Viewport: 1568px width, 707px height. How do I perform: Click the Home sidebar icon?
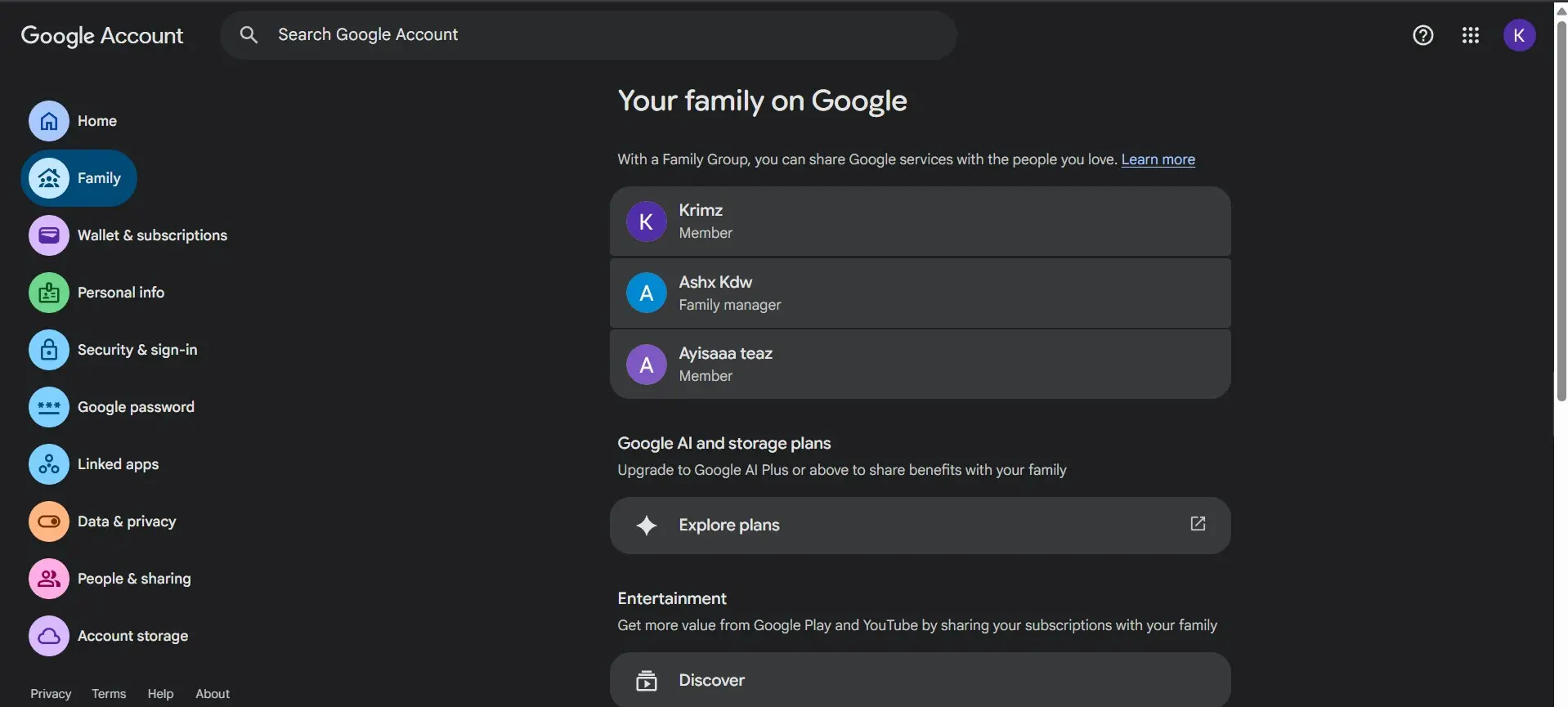point(49,121)
